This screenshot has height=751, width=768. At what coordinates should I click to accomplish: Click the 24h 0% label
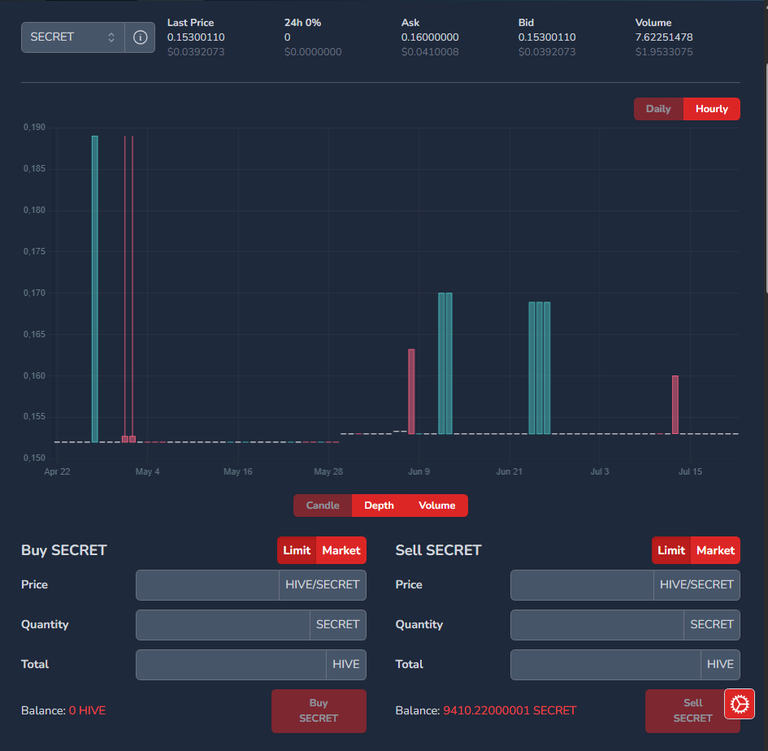coord(303,23)
